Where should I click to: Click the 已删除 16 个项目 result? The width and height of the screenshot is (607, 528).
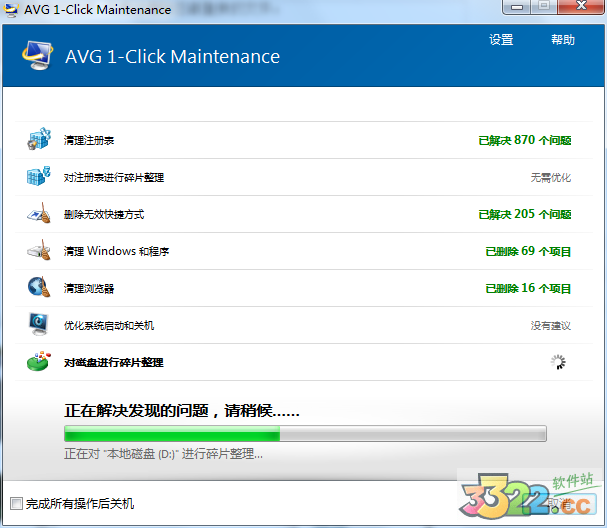pos(528,288)
